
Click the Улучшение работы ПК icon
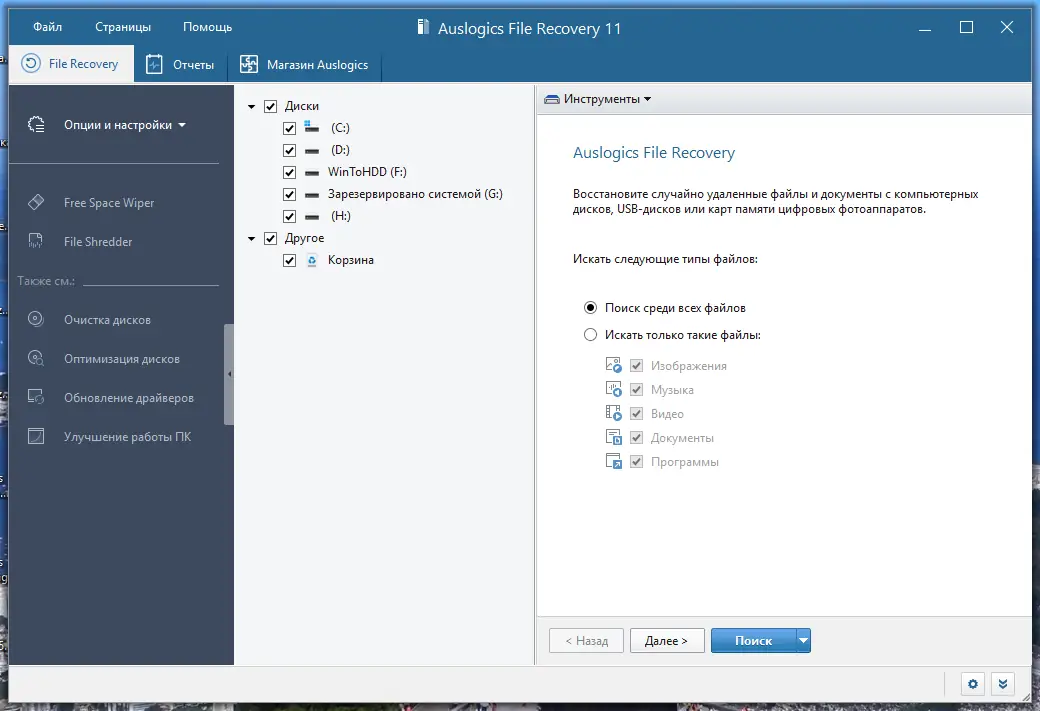click(x=36, y=436)
